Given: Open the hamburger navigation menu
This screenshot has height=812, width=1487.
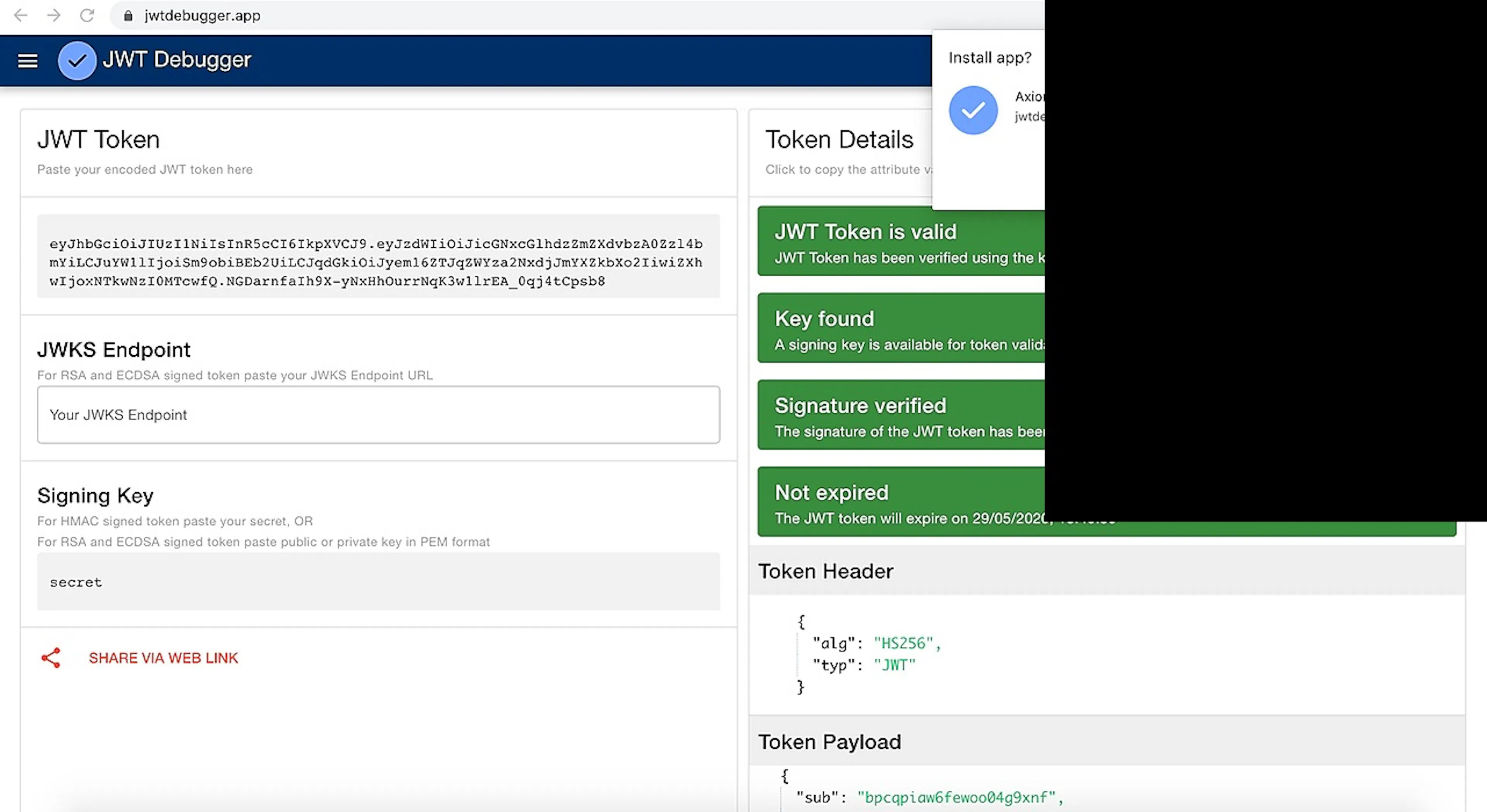Looking at the screenshot, I should pyautogui.click(x=28, y=61).
